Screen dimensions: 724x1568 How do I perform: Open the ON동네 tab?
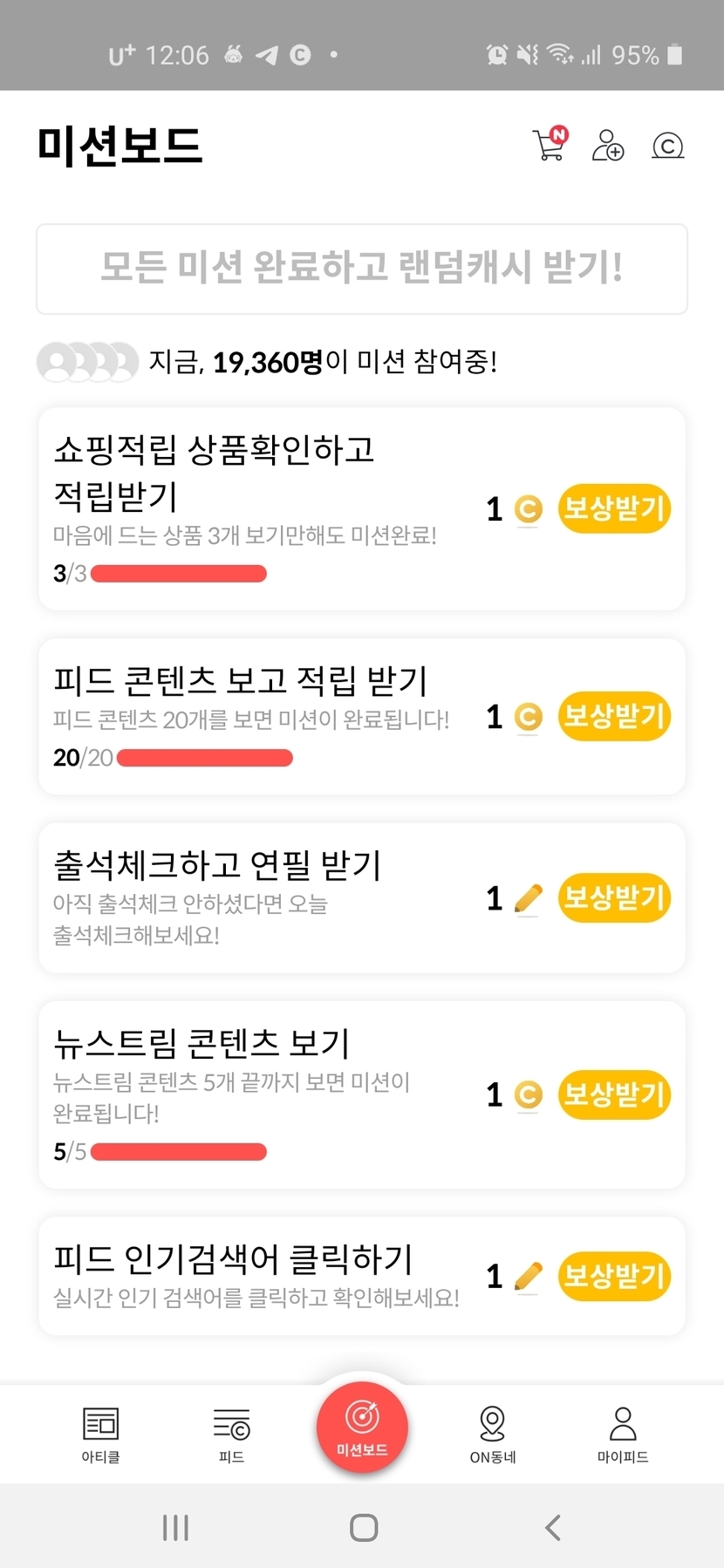492,1434
